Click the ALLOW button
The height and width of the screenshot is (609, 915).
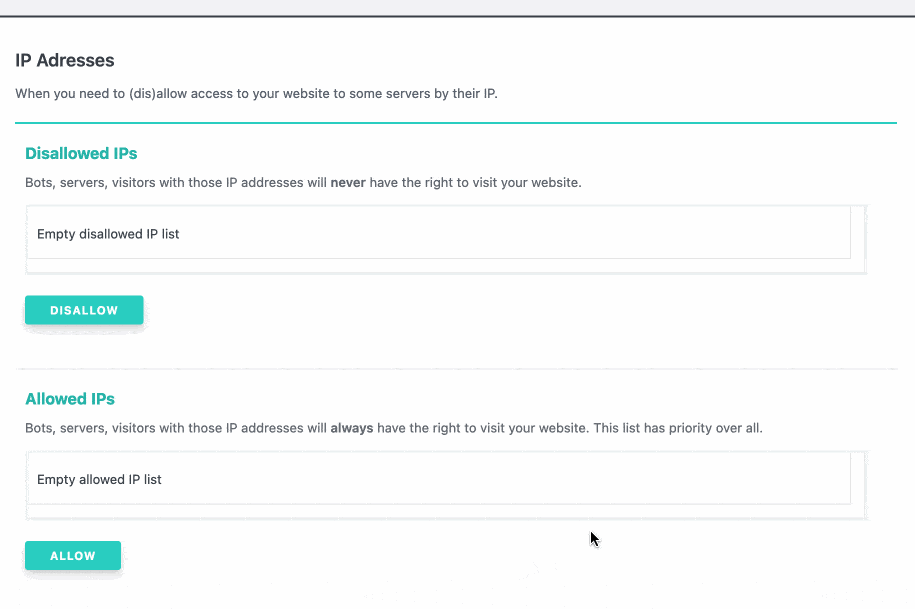coord(73,555)
